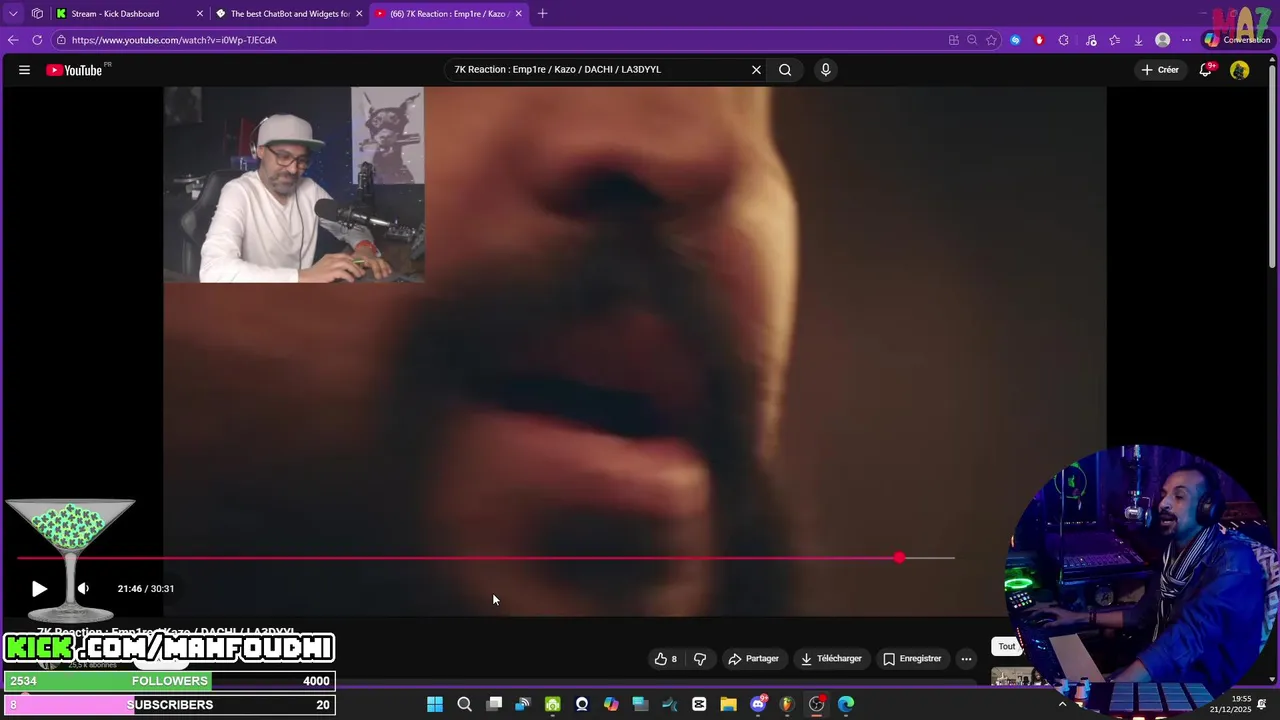
Task: Open browser Settings and more ellipsis
Action: coord(1187,40)
